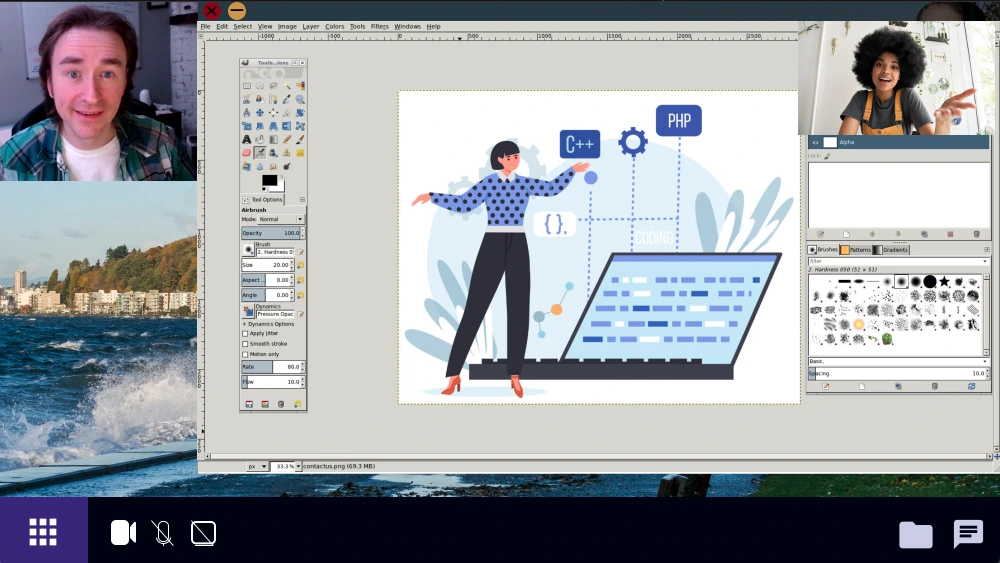1000x563 pixels.
Task: Select the Airbrush tool
Action: pos(260,152)
